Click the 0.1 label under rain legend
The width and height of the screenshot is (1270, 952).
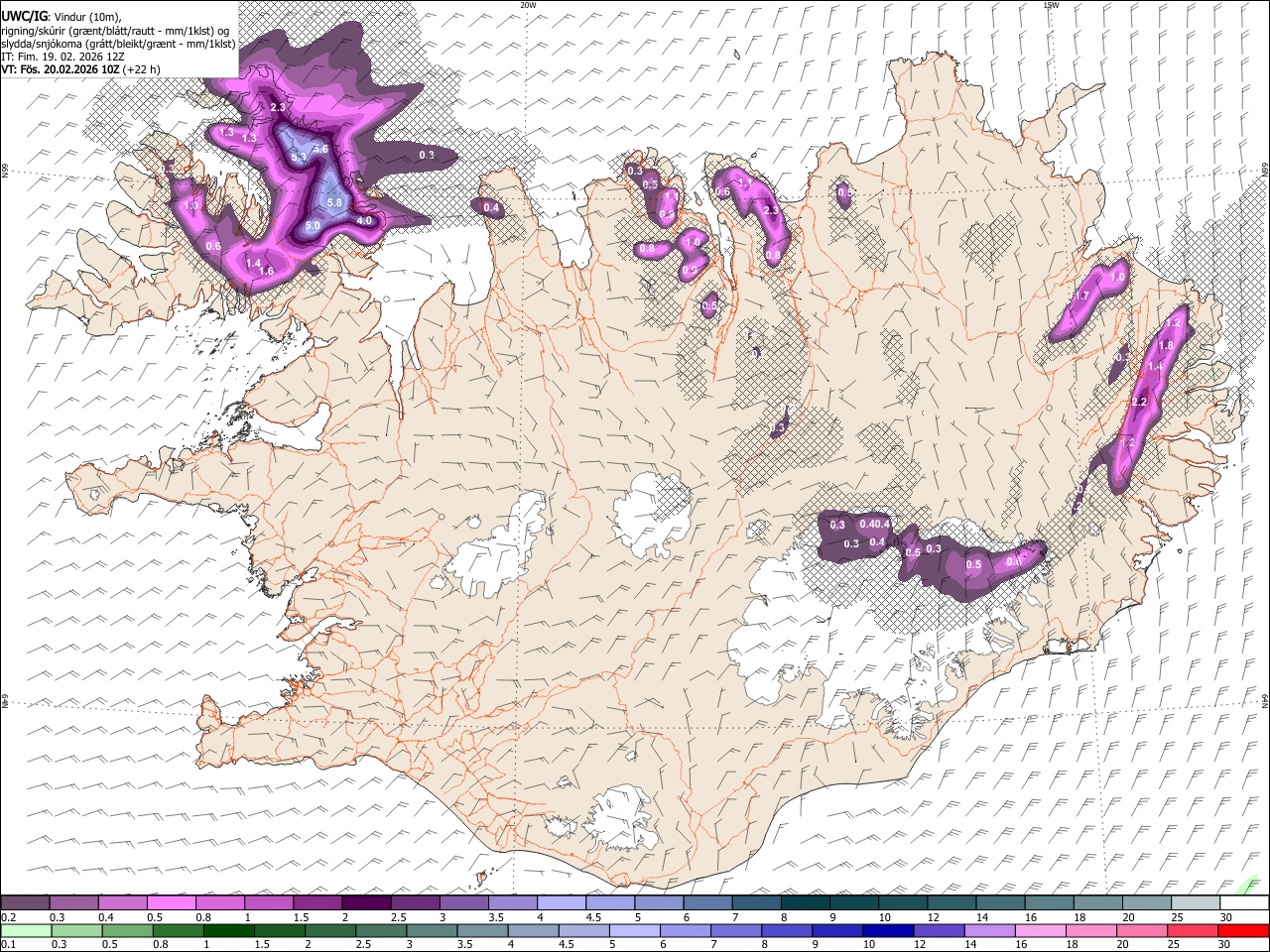click(8, 945)
